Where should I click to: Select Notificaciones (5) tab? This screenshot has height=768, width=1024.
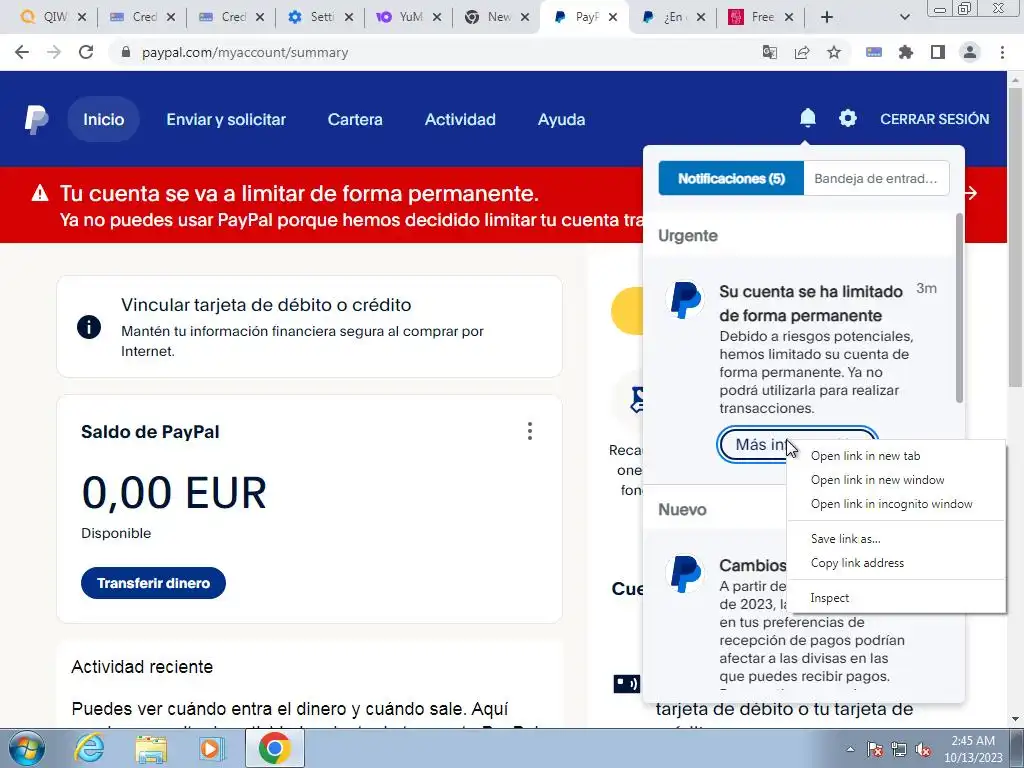tap(731, 178)
